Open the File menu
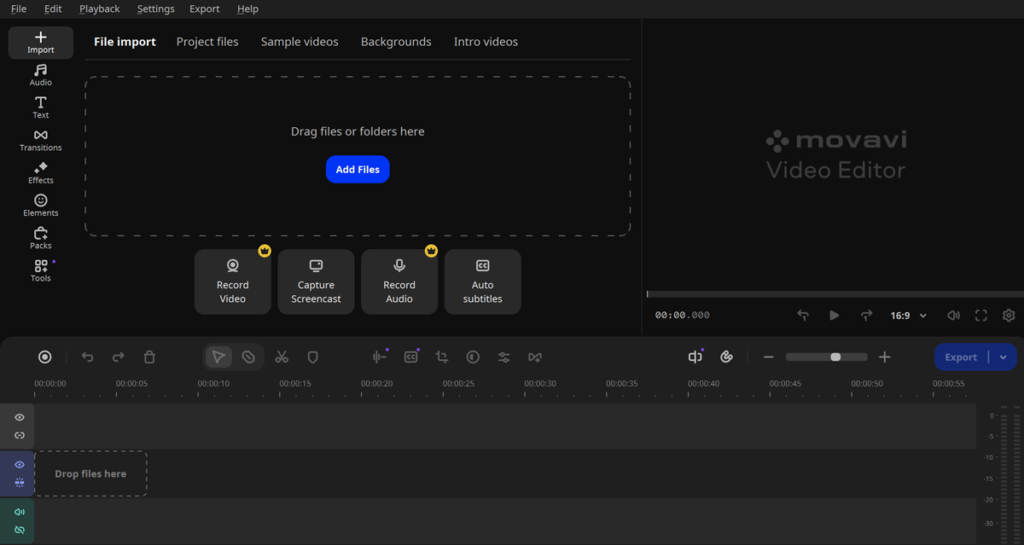1024x545 pixels. tap(19, 8)
